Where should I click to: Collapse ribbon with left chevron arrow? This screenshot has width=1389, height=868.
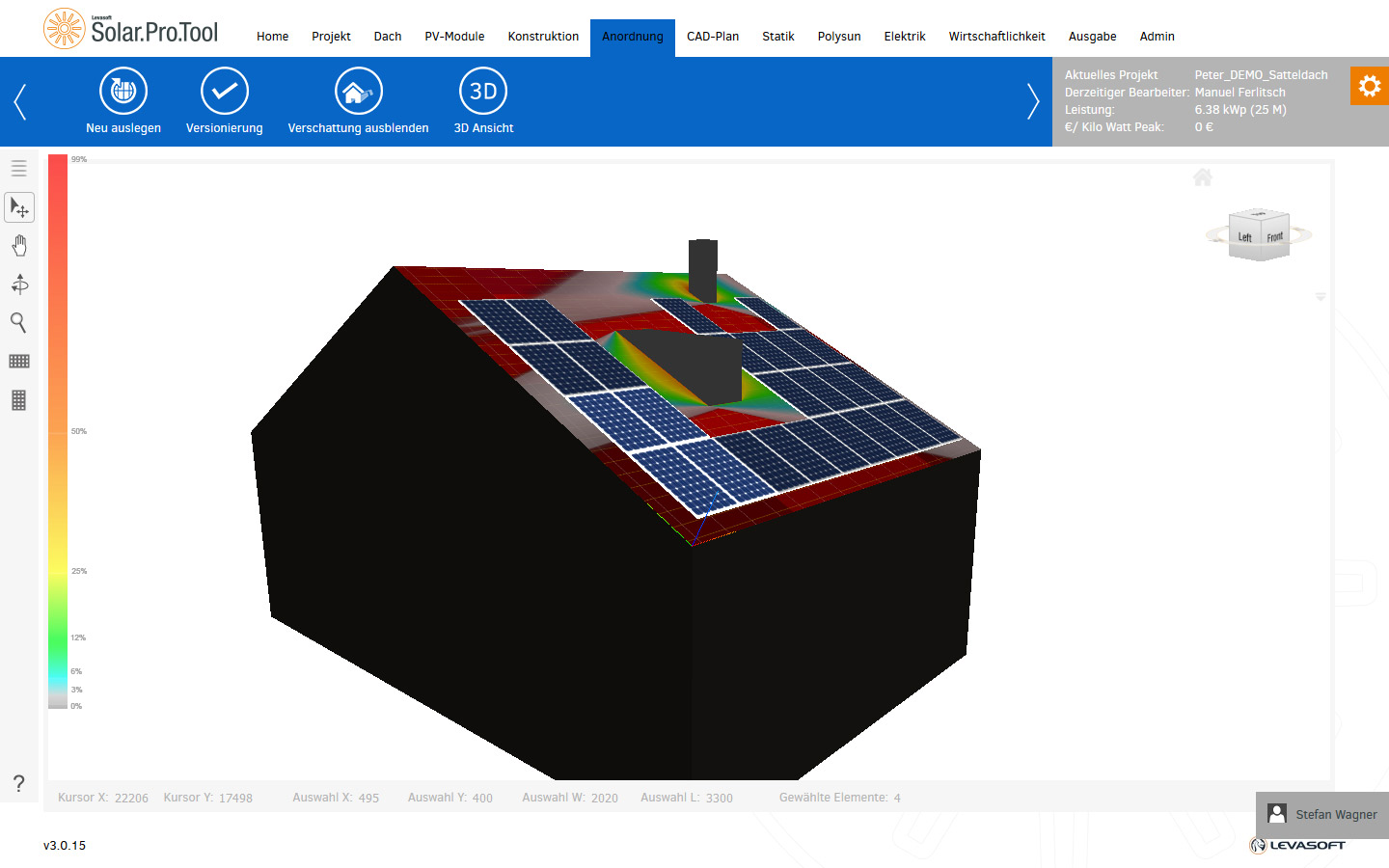click(x=19, y=101)
